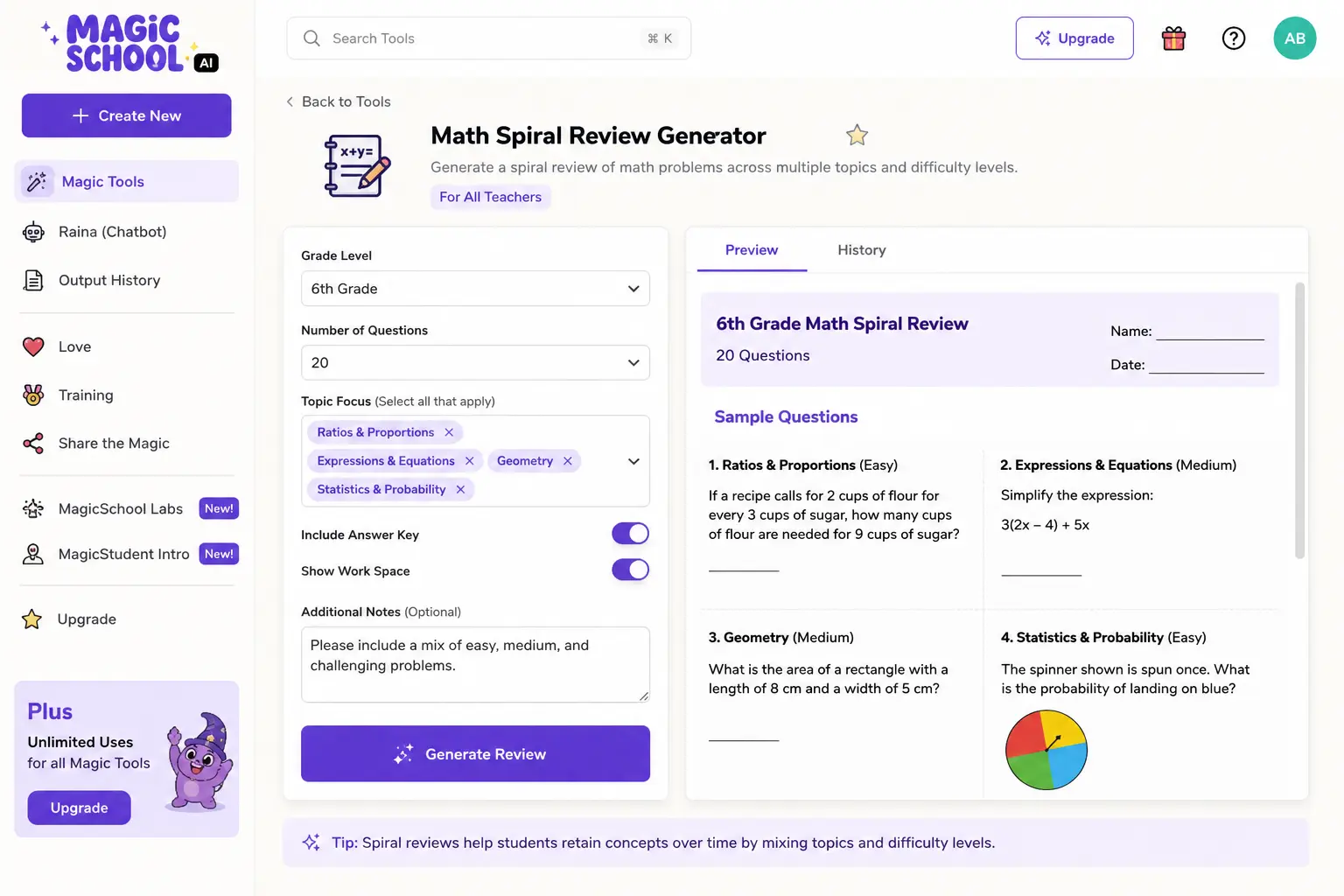Open the help question mark icon
The height and width of the screenshot is (896, 1344).
click(1234, 38)
